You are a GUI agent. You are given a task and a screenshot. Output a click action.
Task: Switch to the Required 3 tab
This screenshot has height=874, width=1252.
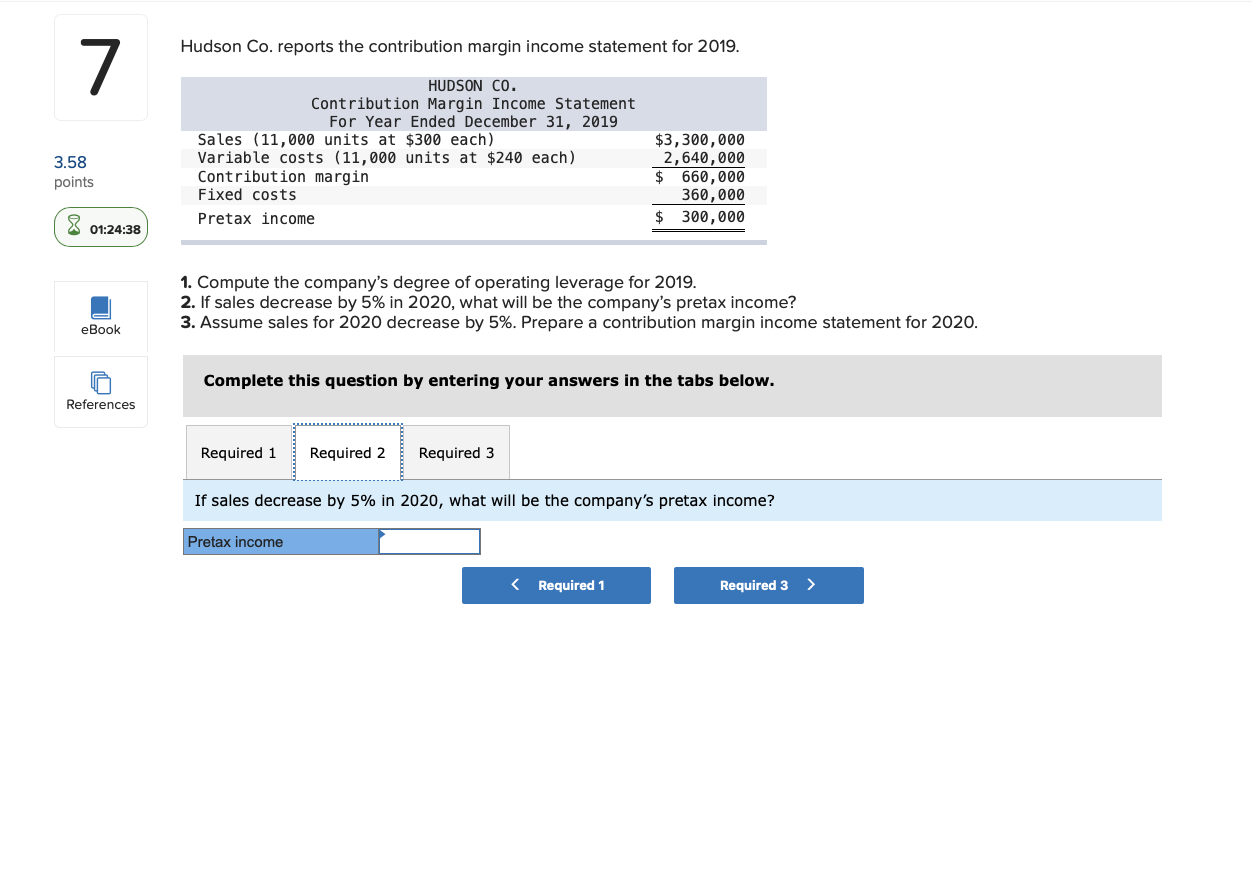click(x=455, y=452)
